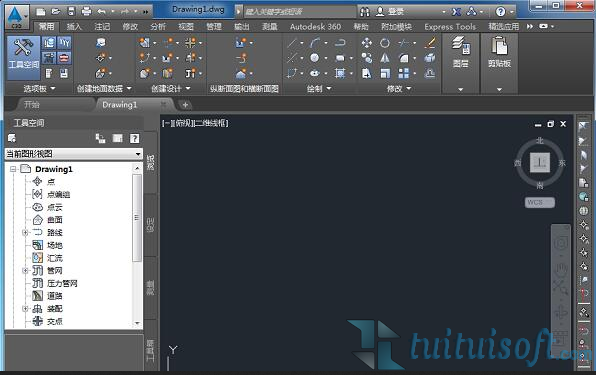Switch to the 注记 ribbon tab
The height and width of the screenshot is (375, 596).
pyautogui.click(x=102, y=27)
